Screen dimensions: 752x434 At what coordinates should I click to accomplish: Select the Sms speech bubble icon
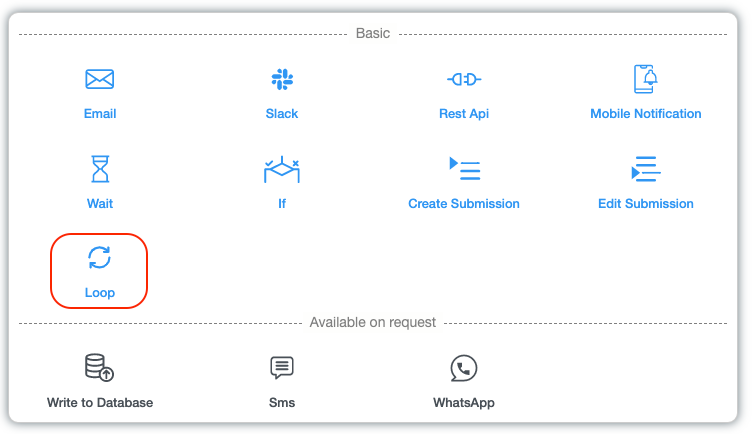pyautogui.click(x=282, y=367)
